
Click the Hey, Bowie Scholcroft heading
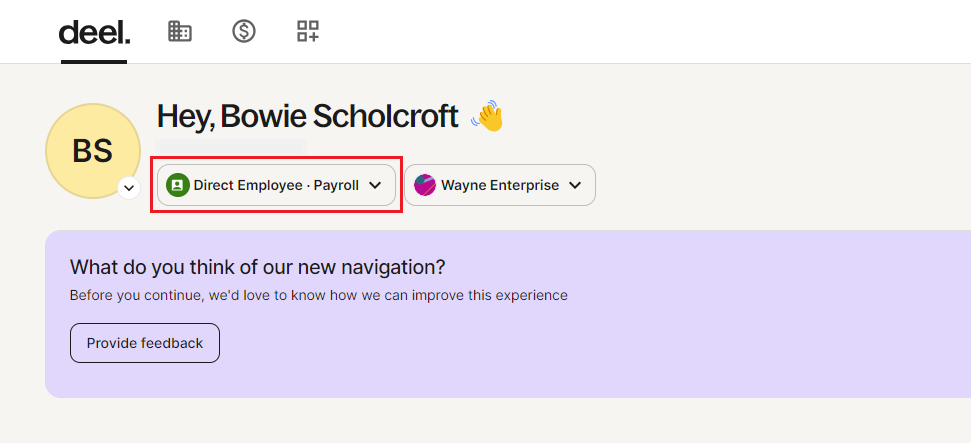point(308,116)
